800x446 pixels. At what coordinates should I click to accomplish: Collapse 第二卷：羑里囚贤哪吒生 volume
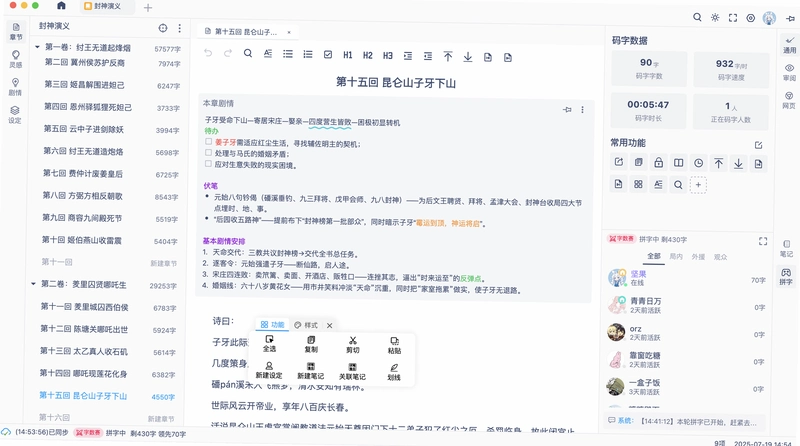pyautogui.click(x=33, y=284)
